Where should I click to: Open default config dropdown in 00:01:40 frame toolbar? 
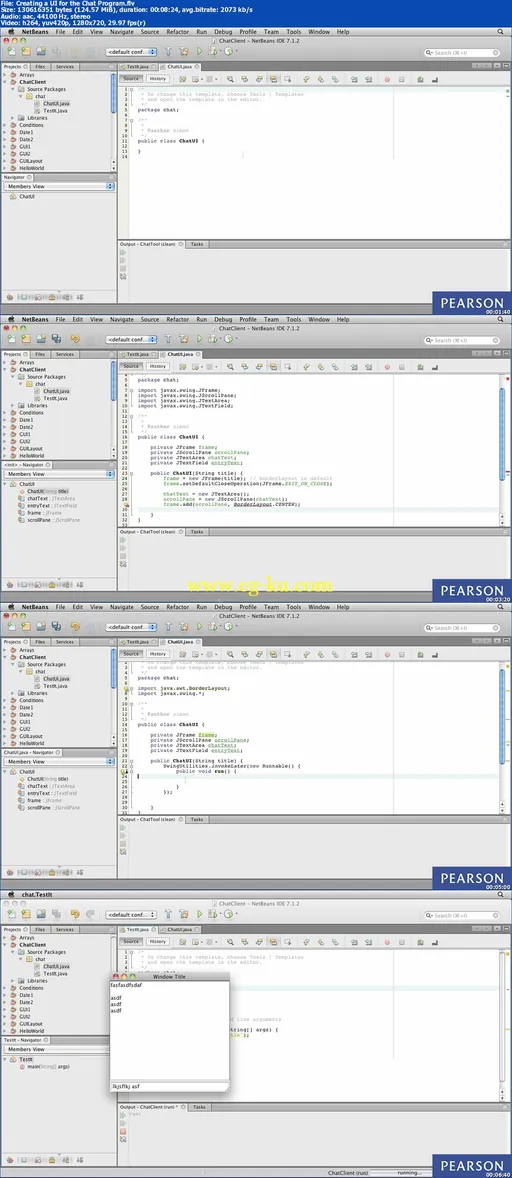point(131,52)
